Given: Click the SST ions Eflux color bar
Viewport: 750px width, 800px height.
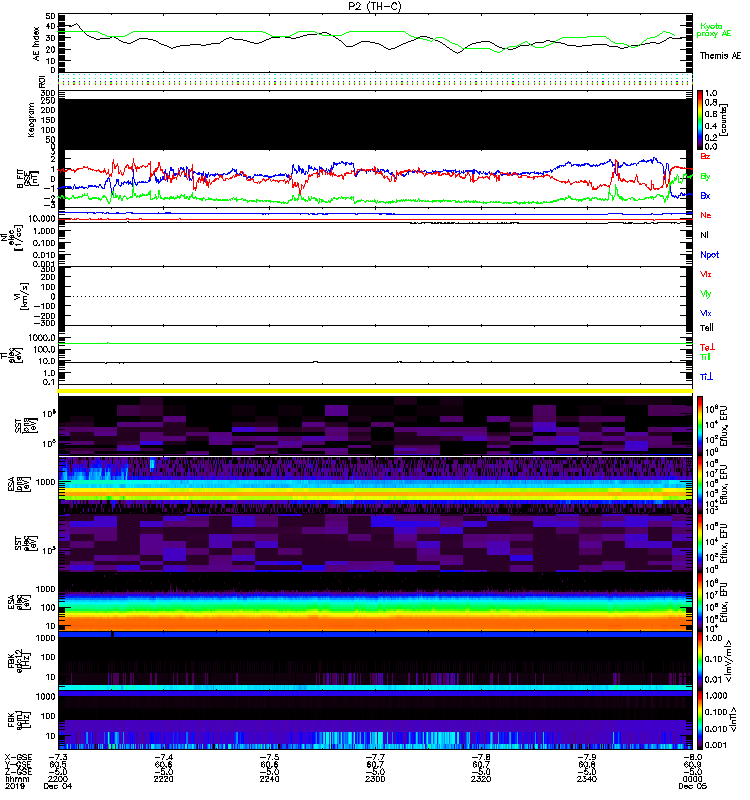Looking at the screenshot, I should coord(700,425).
